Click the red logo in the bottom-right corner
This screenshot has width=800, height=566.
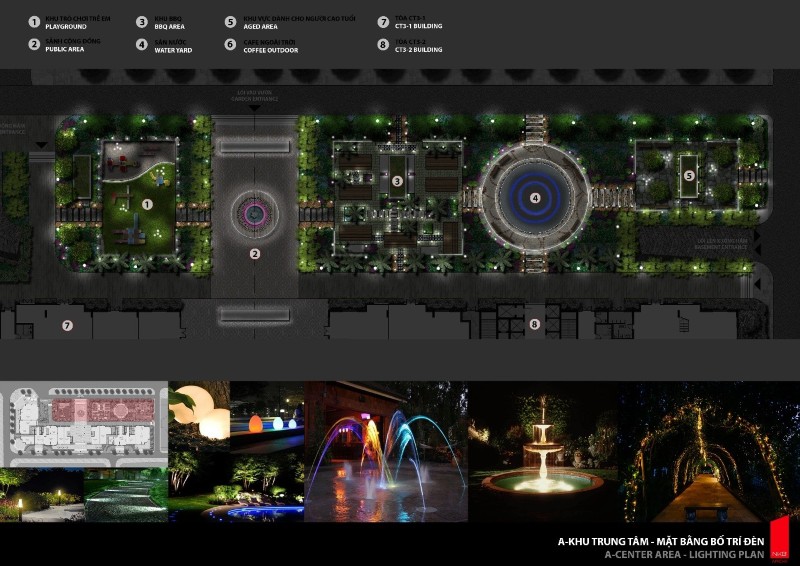tap(782, 536)
